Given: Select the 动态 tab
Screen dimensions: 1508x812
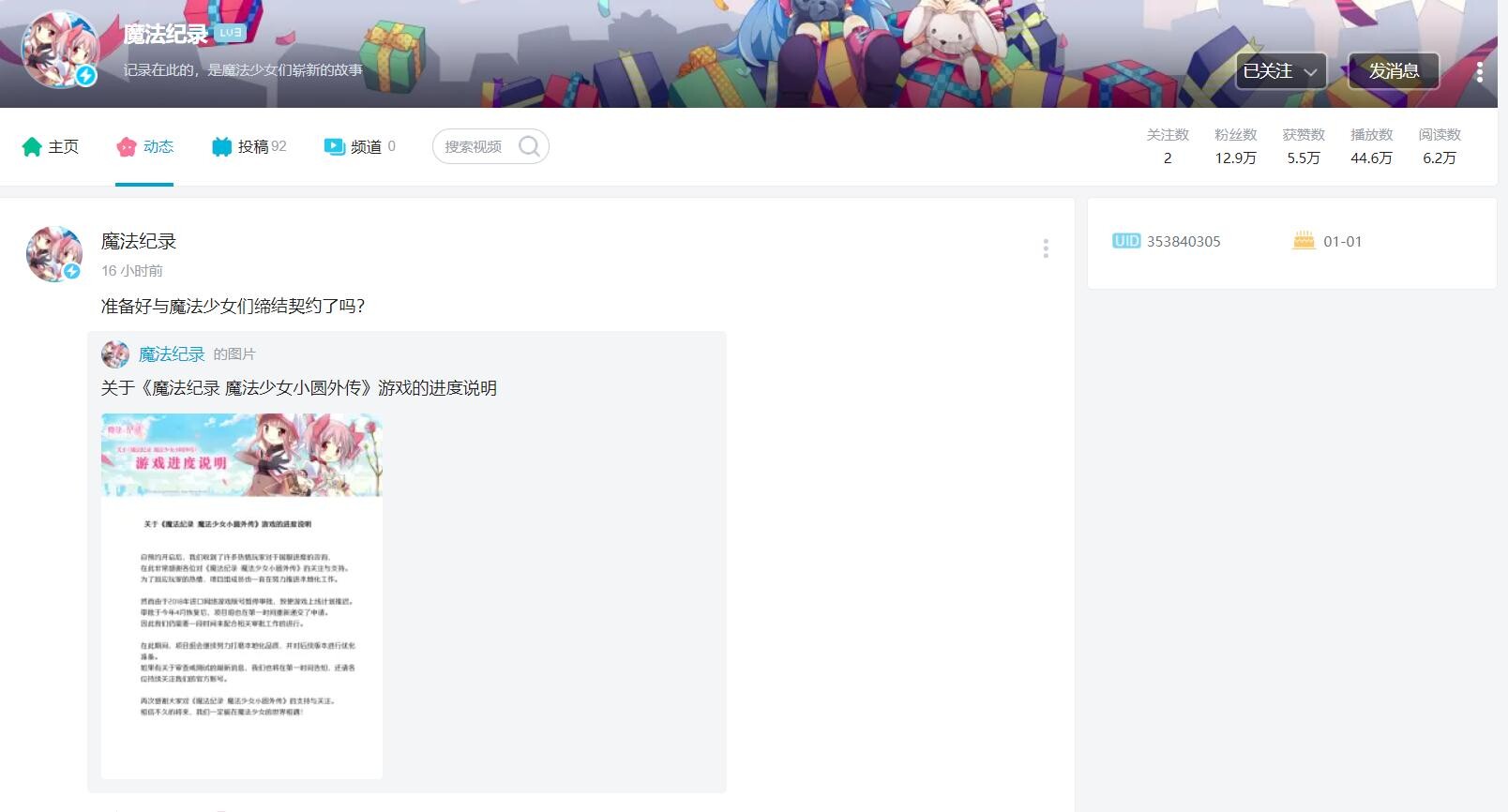Looking at the screenshot, I should coord(144,146).
